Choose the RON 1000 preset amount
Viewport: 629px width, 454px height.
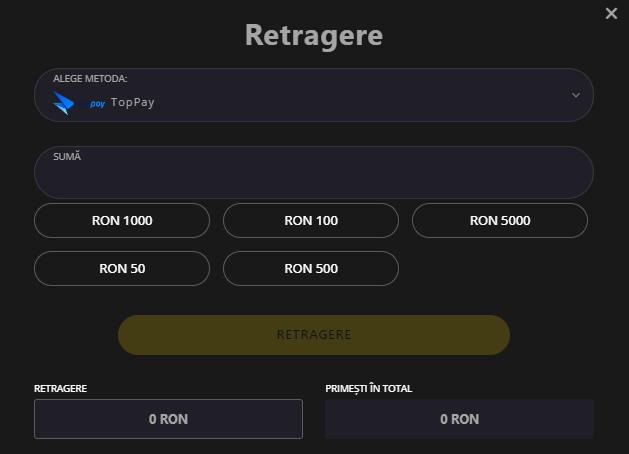[122, 221]
